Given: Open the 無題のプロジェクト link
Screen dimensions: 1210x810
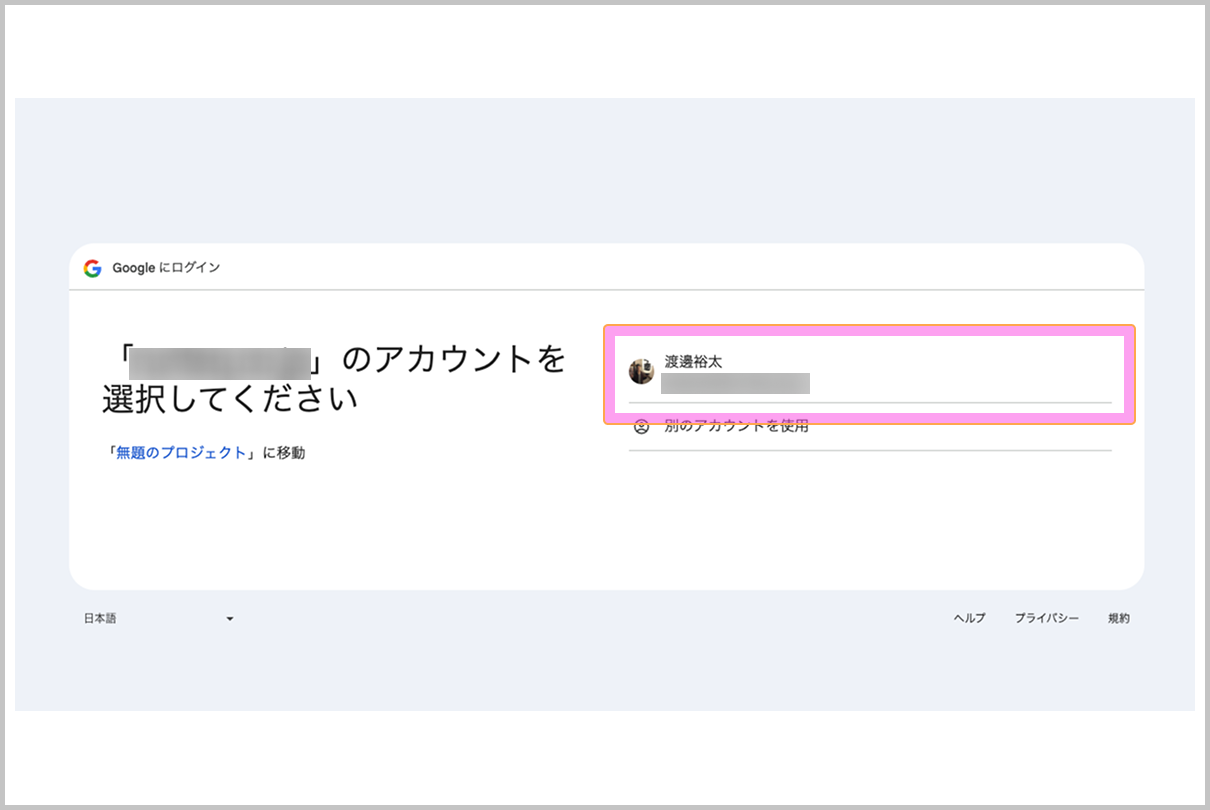Looking at the screenshot, I should [181, 453].
